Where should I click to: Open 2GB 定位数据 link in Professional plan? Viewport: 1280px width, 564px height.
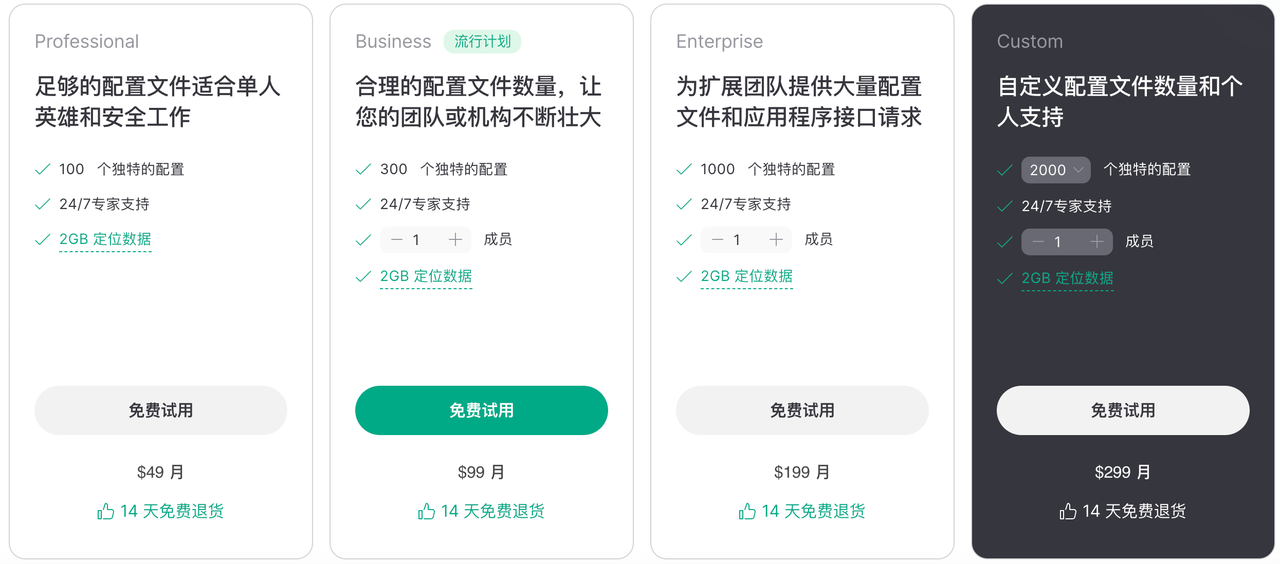[x=105, y=240]
